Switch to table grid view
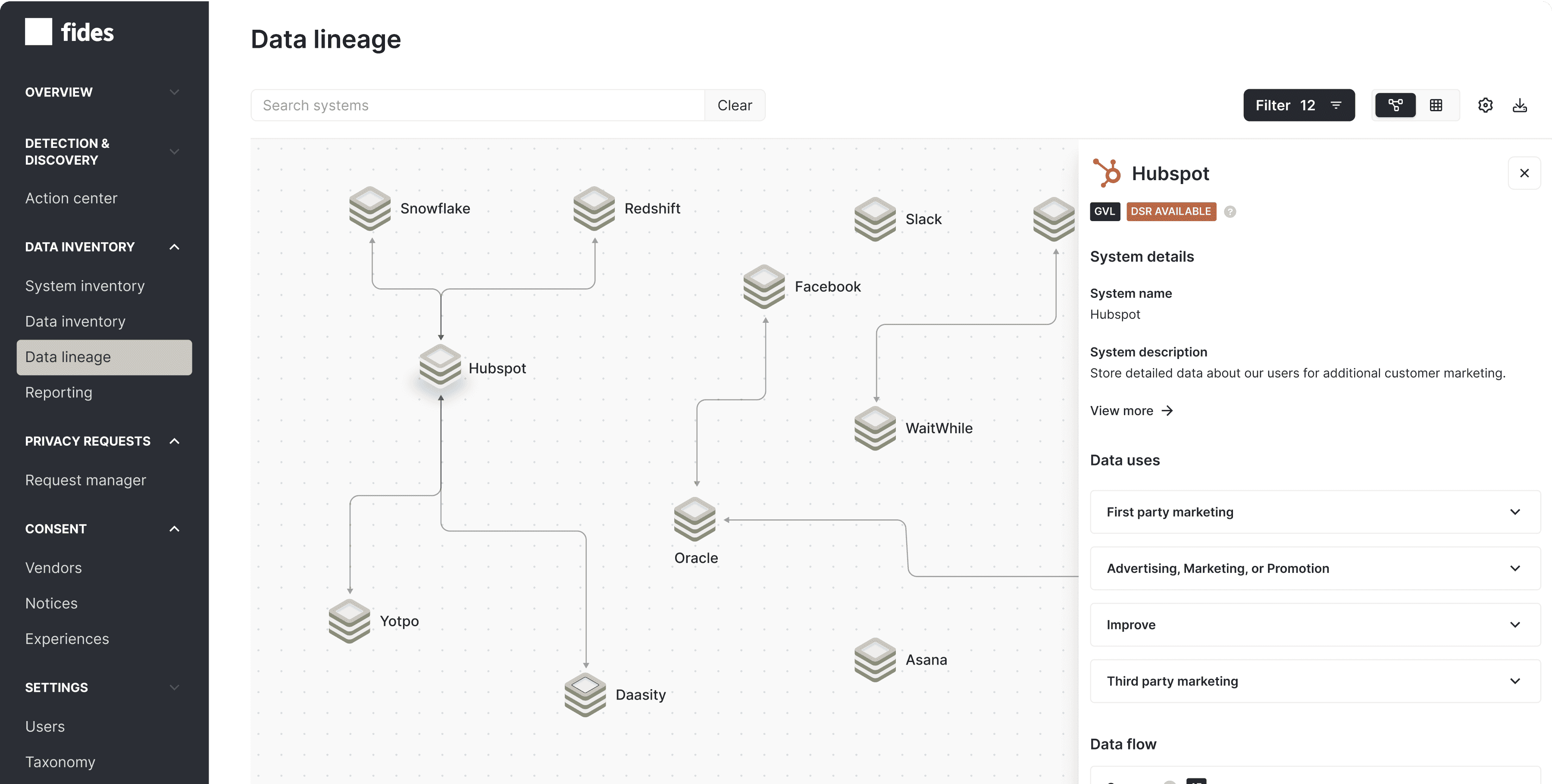Viewport: 1552px width, 784px height. click(x=1436, y=105)
